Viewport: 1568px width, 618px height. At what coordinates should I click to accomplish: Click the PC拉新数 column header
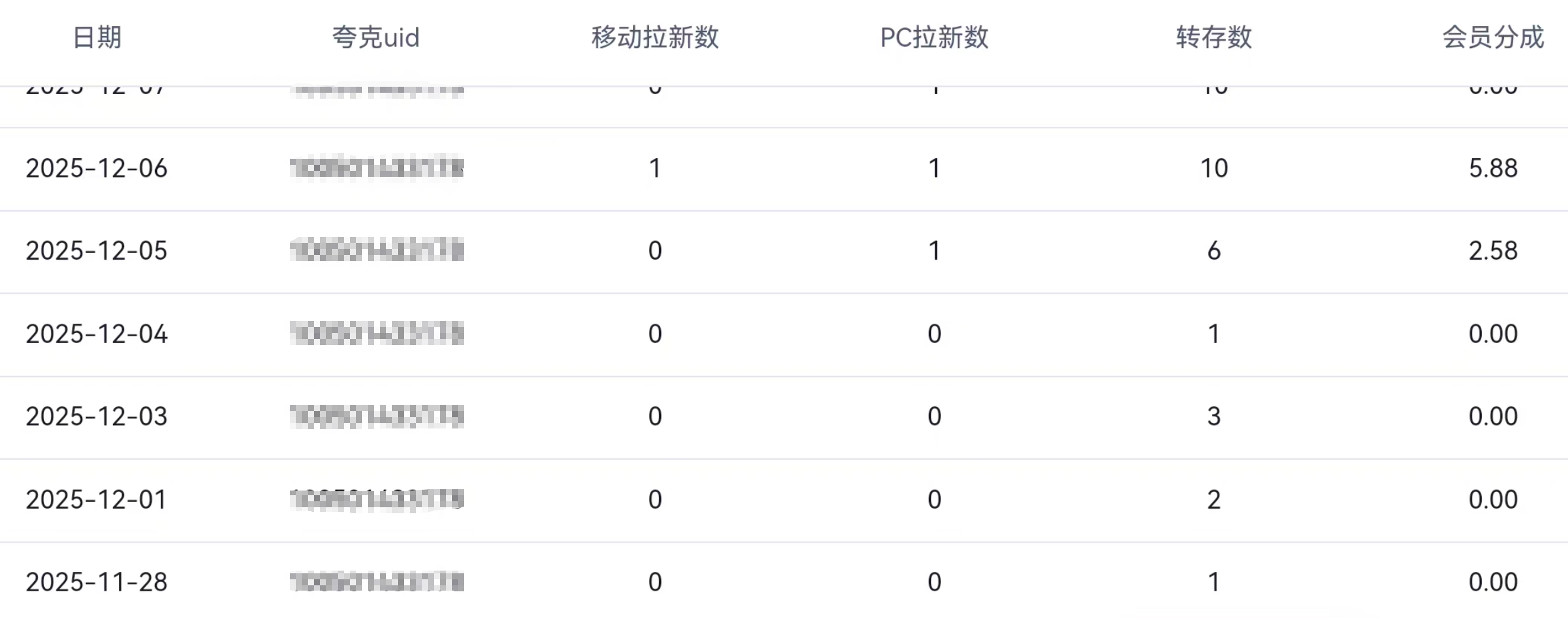pyautogui.click(x=934, y=37)
